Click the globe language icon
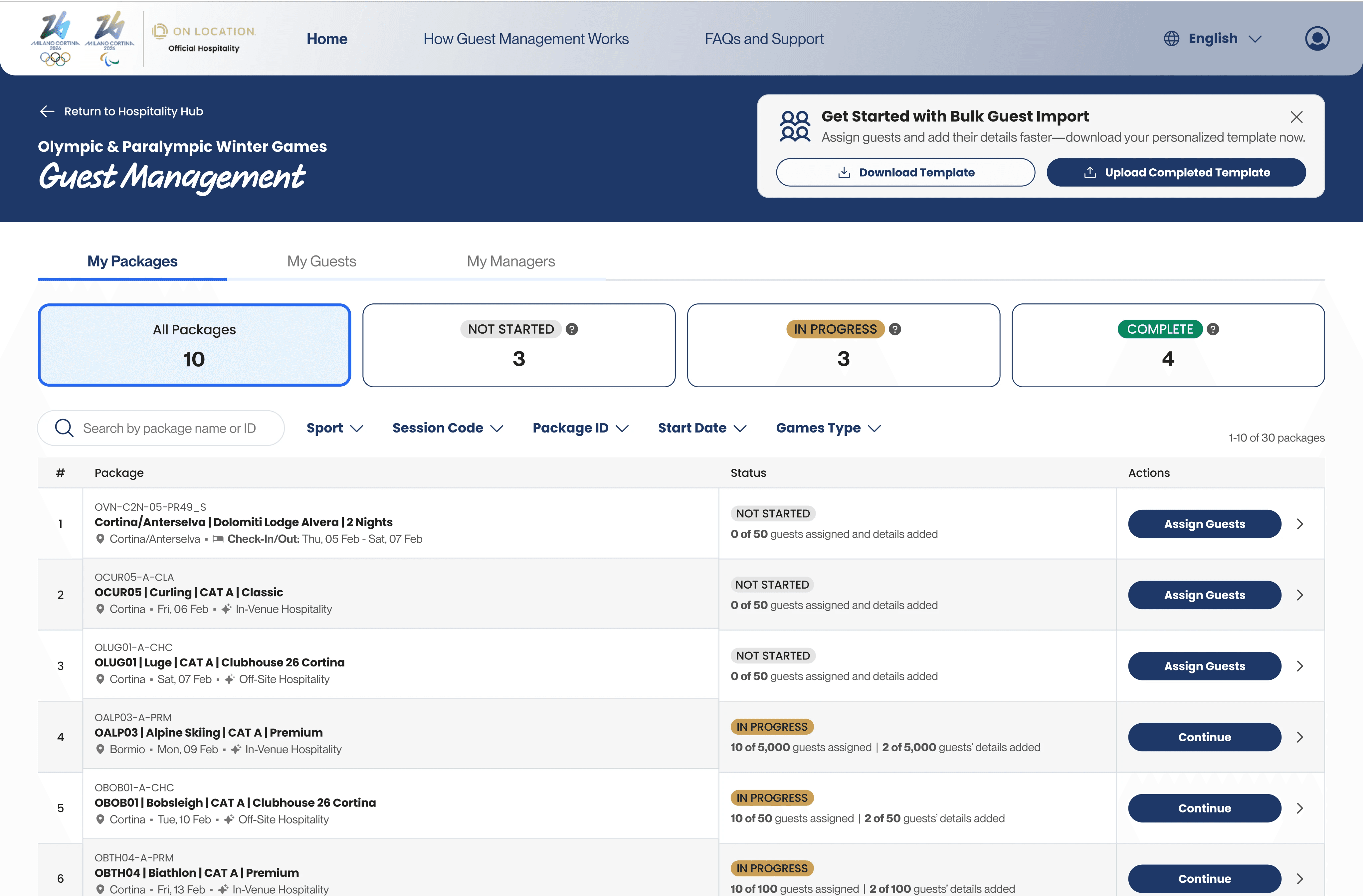The height and width of the screenshot is (896, 1363). 1171,38
